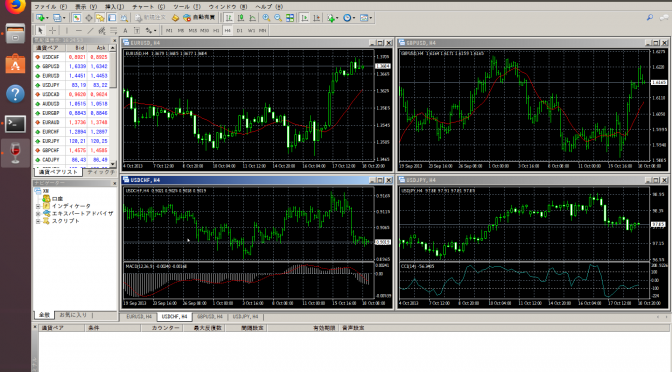Tile chart windows with the grid icon
Viewport: 672px width, 372px height.
tap(290, 18)
